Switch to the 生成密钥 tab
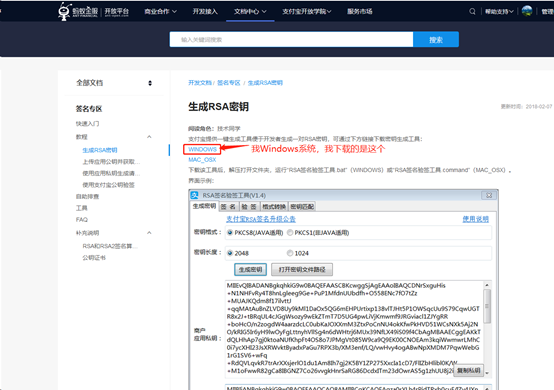554x390 pixels. (x=204, y=206)
